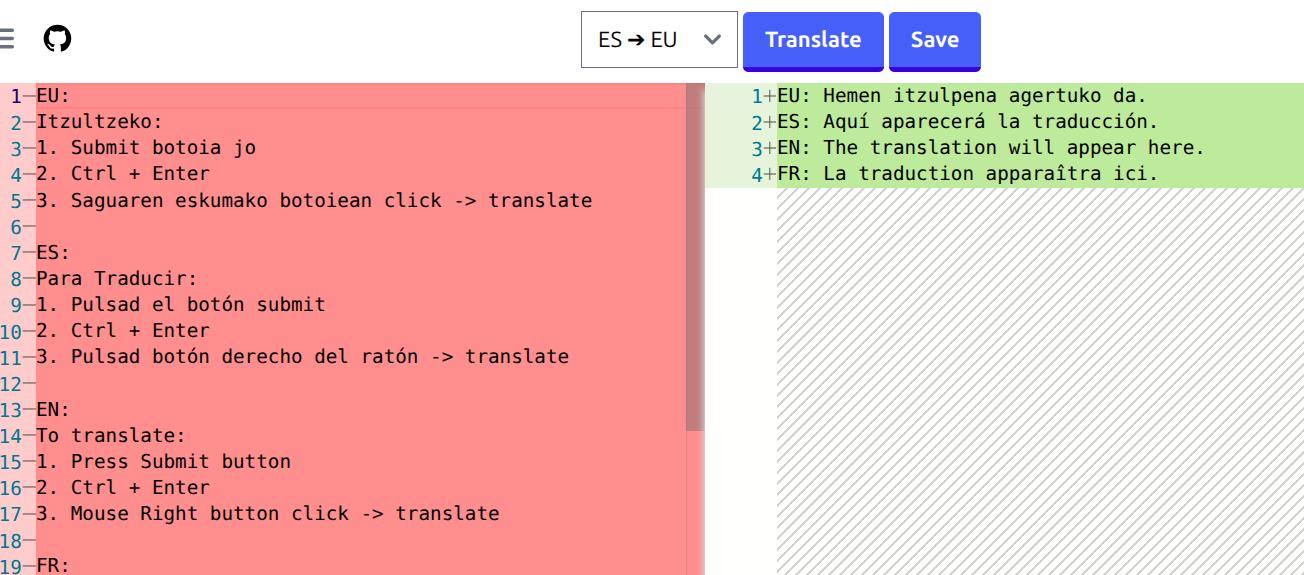The image size is (1304, 575).
Task: Select line number 2 in right panel gutter
Action: (757, 122)
